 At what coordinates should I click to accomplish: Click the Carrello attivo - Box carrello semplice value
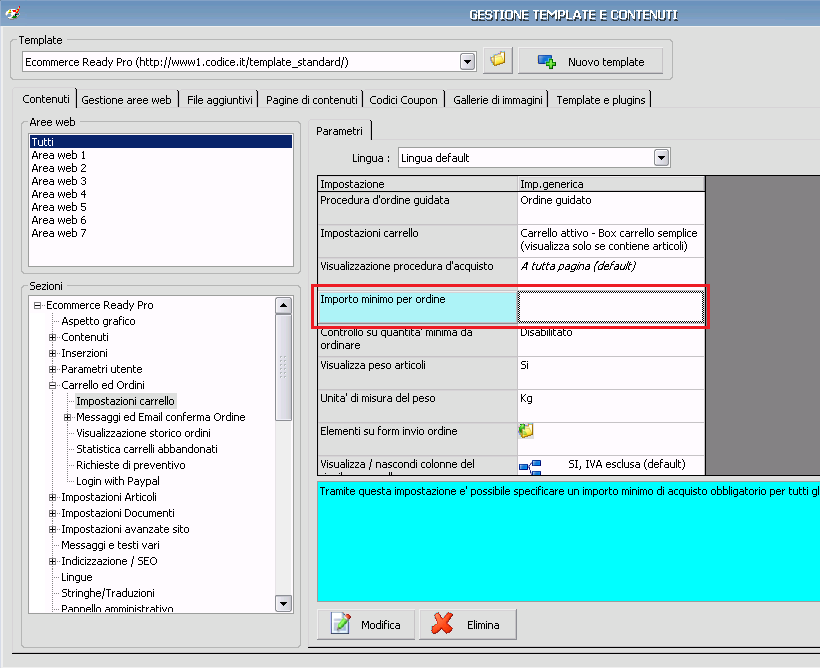[611, 240]
